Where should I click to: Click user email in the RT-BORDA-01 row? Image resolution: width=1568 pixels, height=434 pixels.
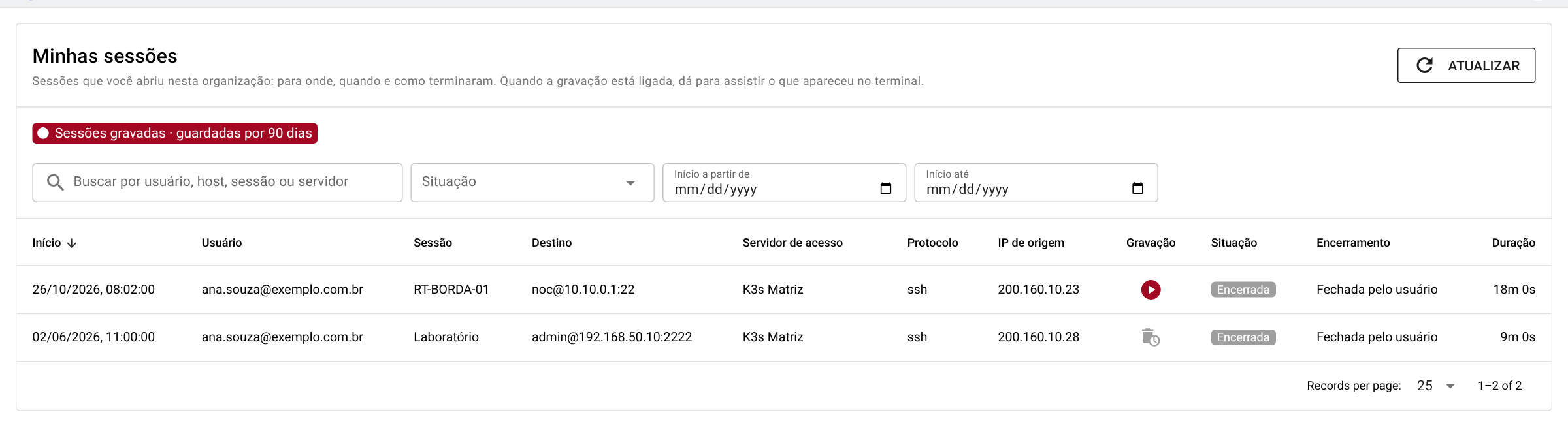coord(282,289)
